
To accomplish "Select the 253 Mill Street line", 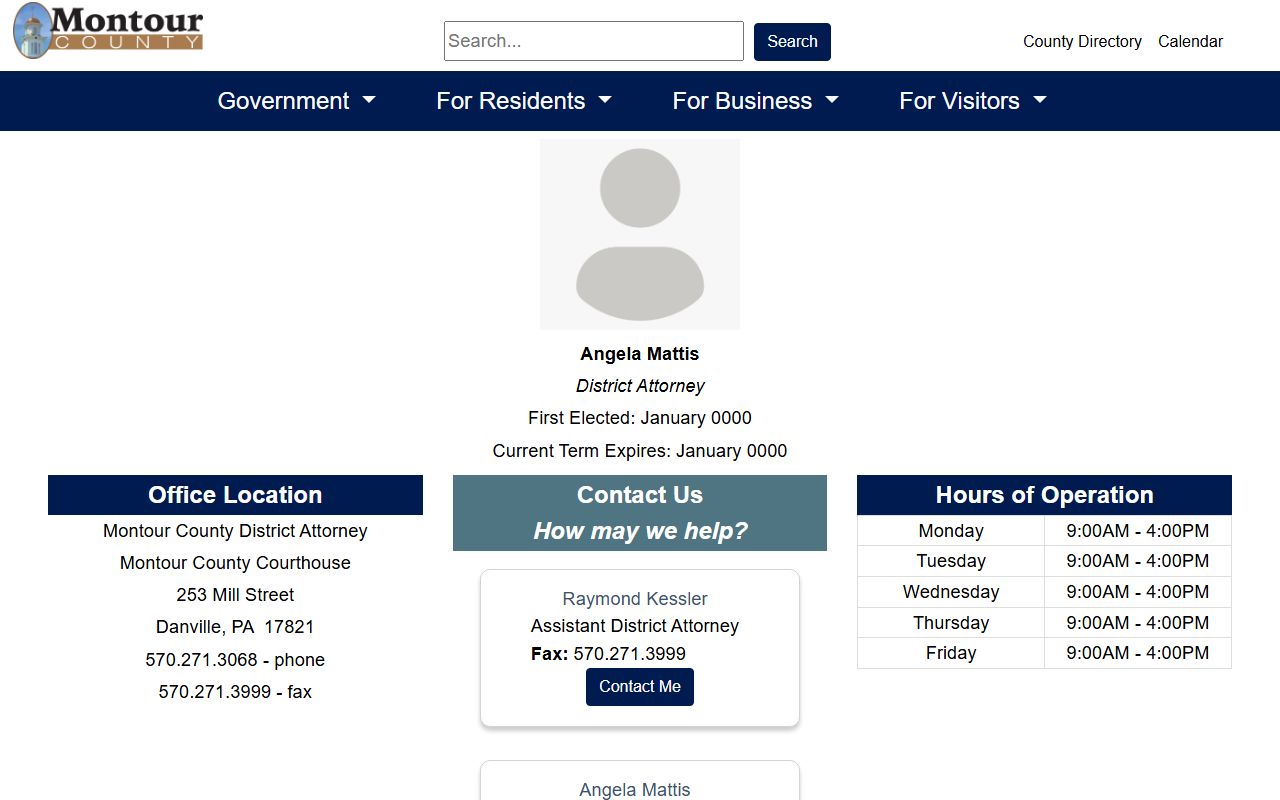I will pos(235,595).
